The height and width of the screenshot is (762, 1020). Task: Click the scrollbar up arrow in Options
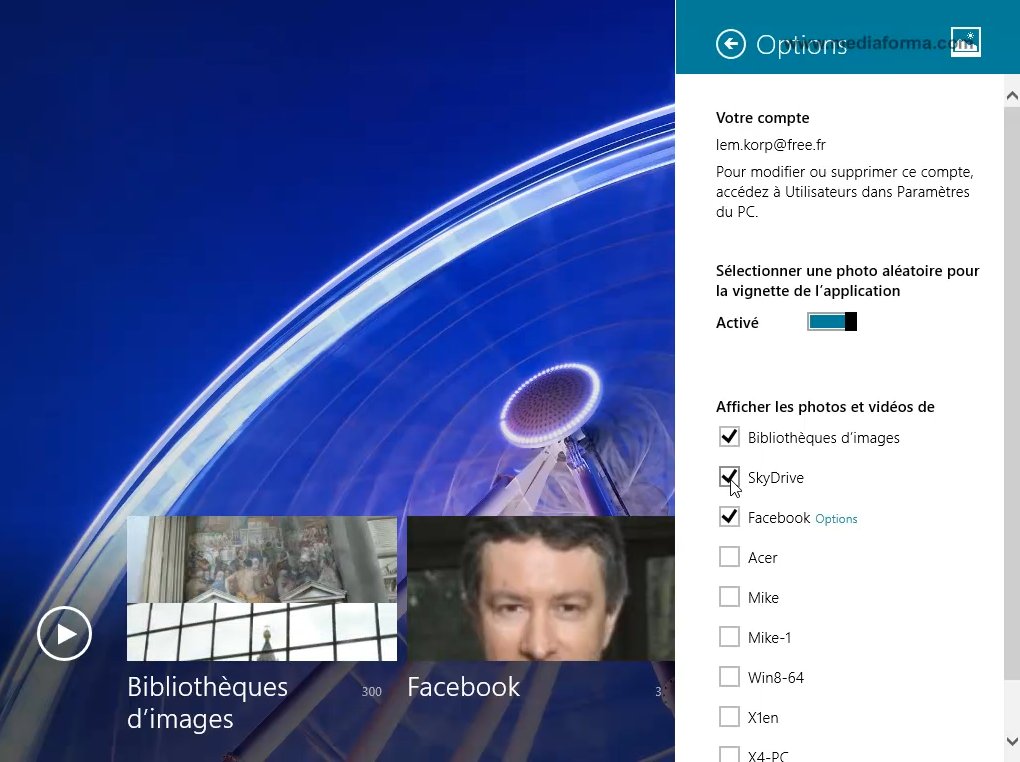[1011, 94]
